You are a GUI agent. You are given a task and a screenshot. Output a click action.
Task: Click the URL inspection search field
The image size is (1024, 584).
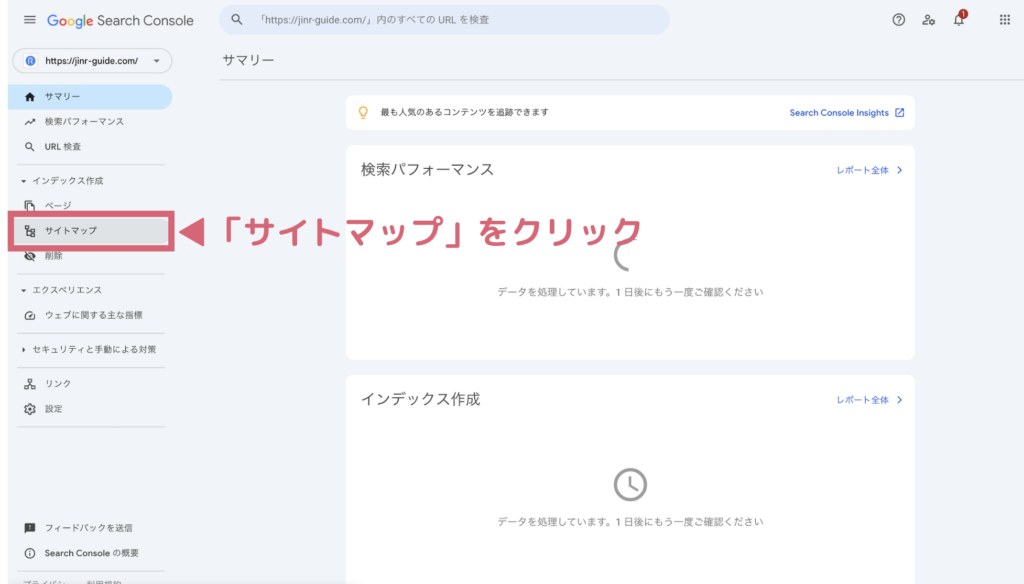click(x=444, y=20)
